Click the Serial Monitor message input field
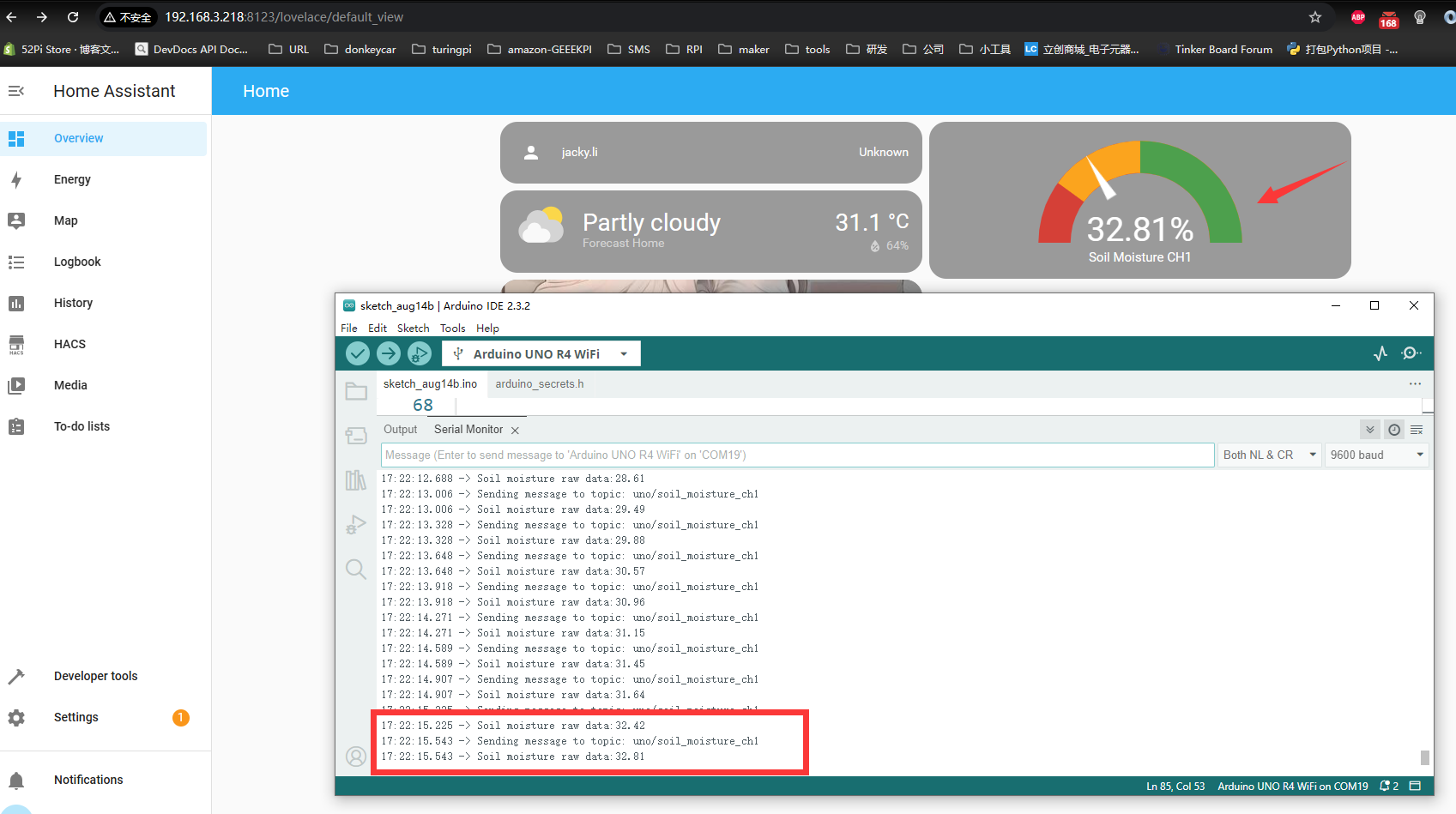The height and width of the screenshot is (814, 1456). click(798, 455)
